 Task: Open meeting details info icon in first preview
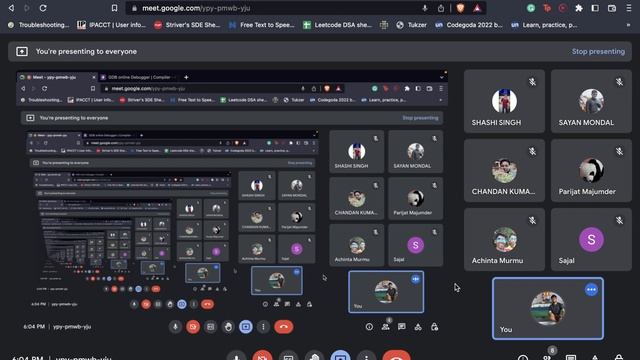point(369,327)
